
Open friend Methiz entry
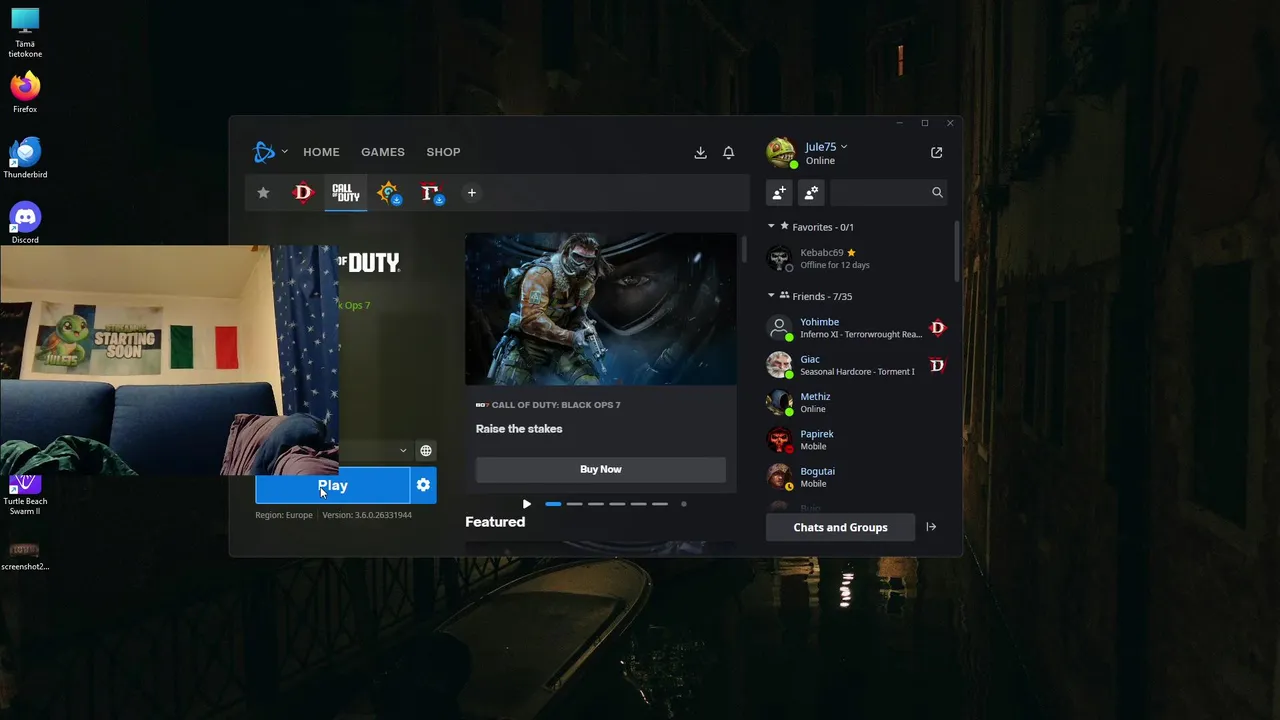857,402
